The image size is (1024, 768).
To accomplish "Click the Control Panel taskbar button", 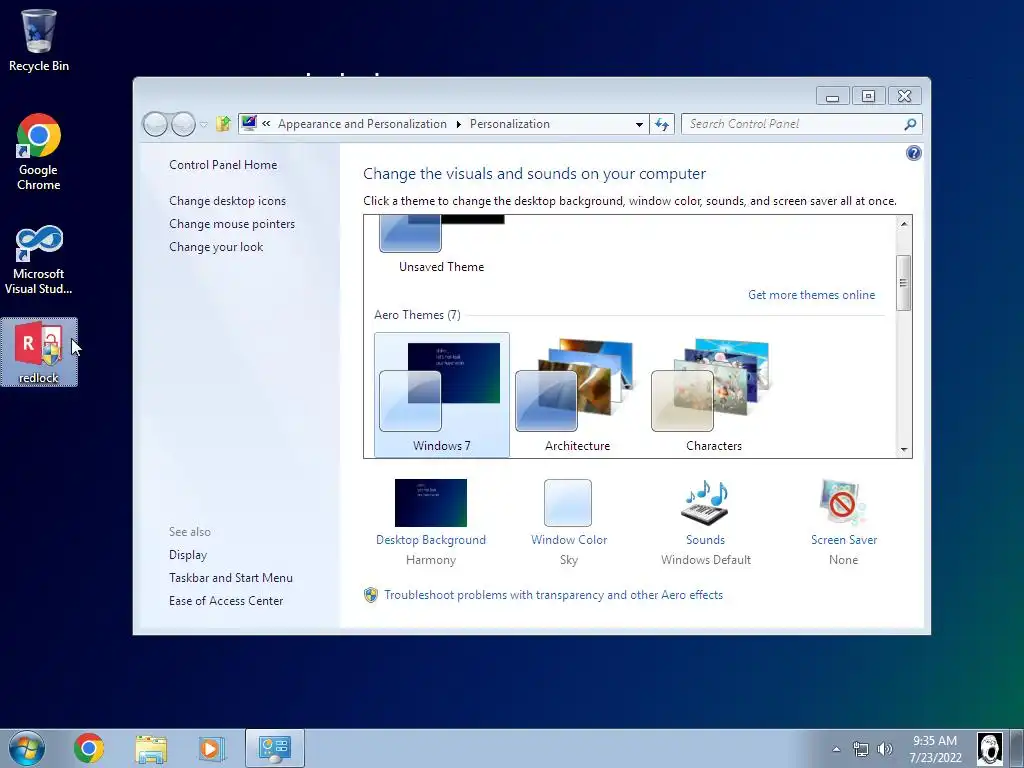I will click(x=274, y=748).
